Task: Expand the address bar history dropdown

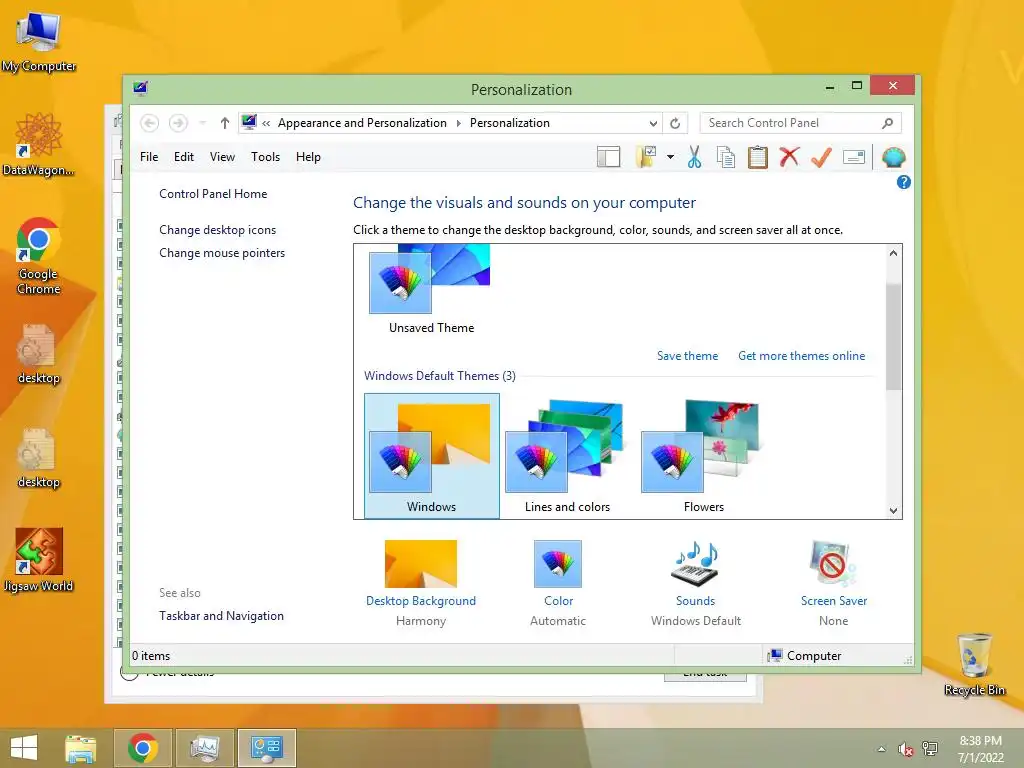Action: point(652,123)
